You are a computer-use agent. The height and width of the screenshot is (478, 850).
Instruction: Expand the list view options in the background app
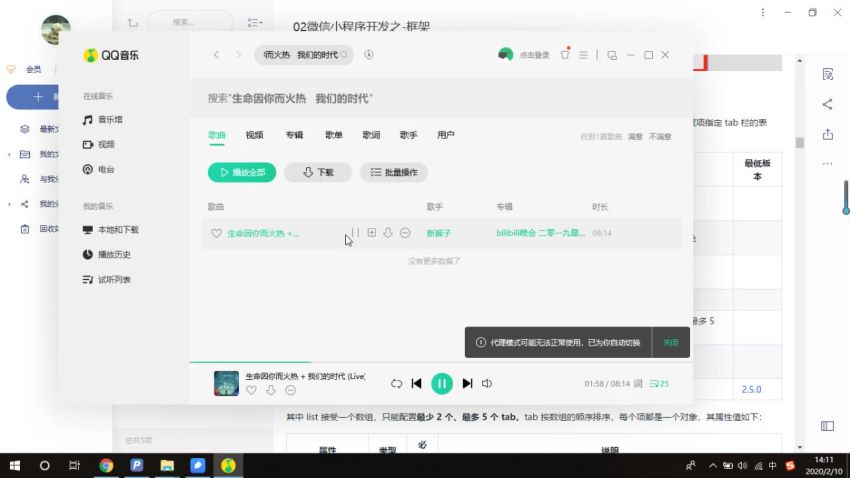[254, 22]
